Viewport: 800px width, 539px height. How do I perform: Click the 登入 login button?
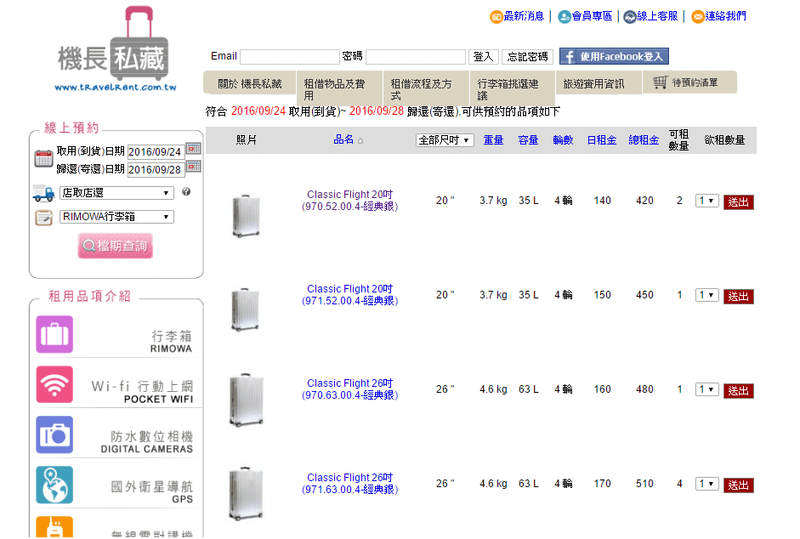tap(482, 57)
